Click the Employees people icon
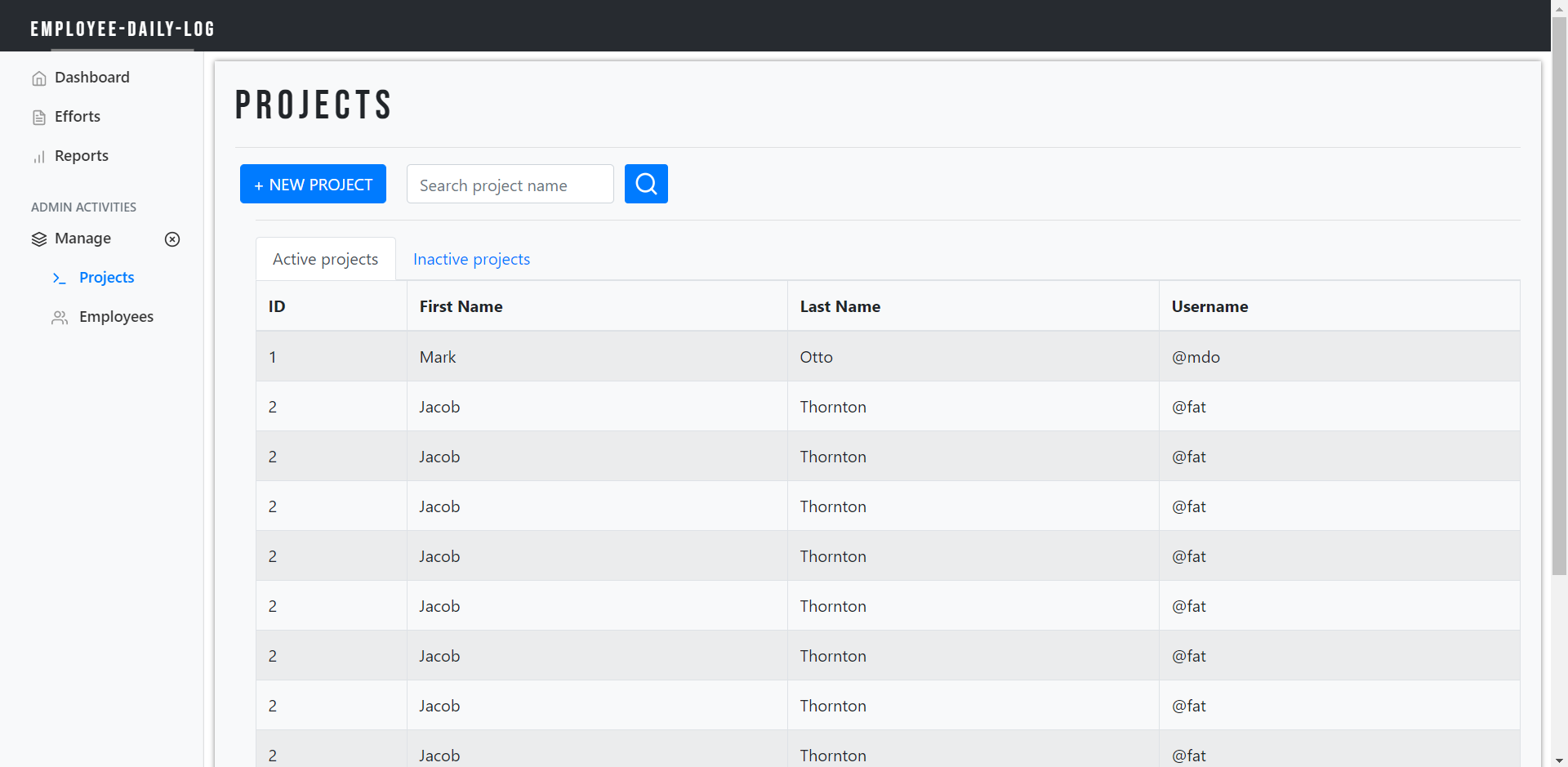 click(x=60, y=318)
